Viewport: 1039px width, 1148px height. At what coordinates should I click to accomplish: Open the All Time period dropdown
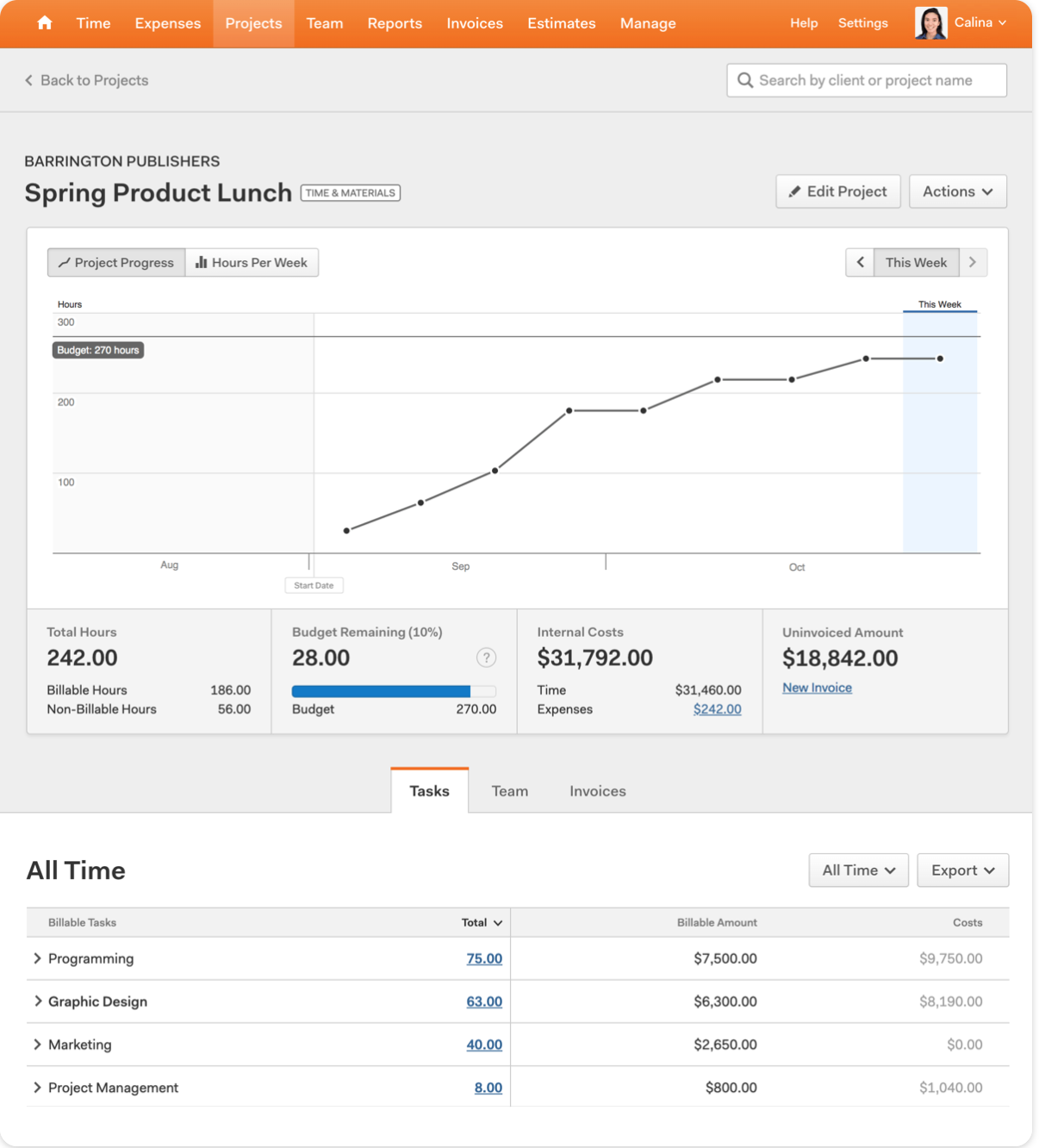858,870
